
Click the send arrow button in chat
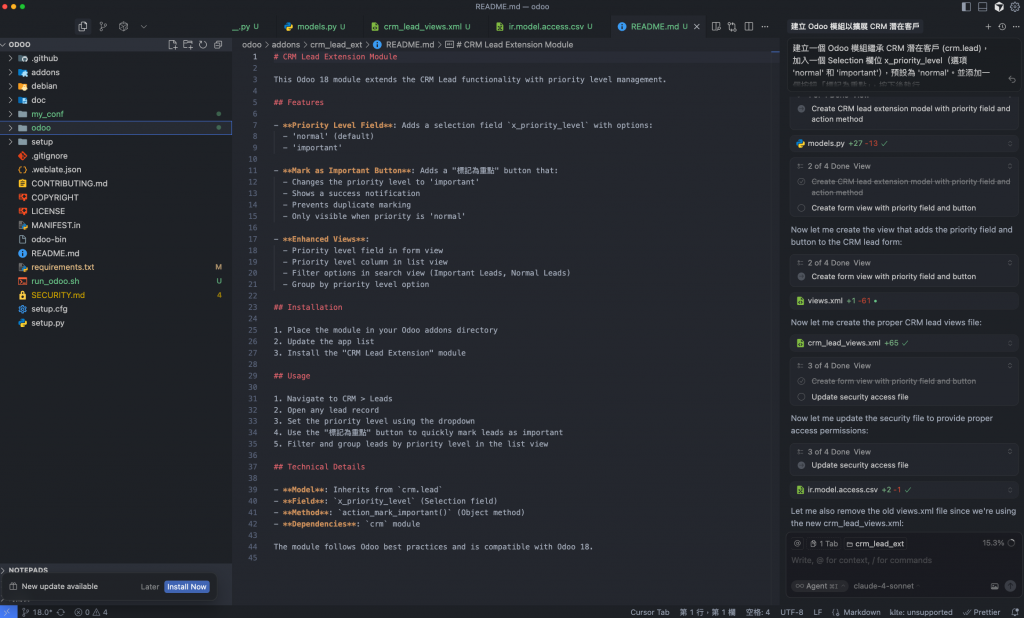tap(1010, 586)
